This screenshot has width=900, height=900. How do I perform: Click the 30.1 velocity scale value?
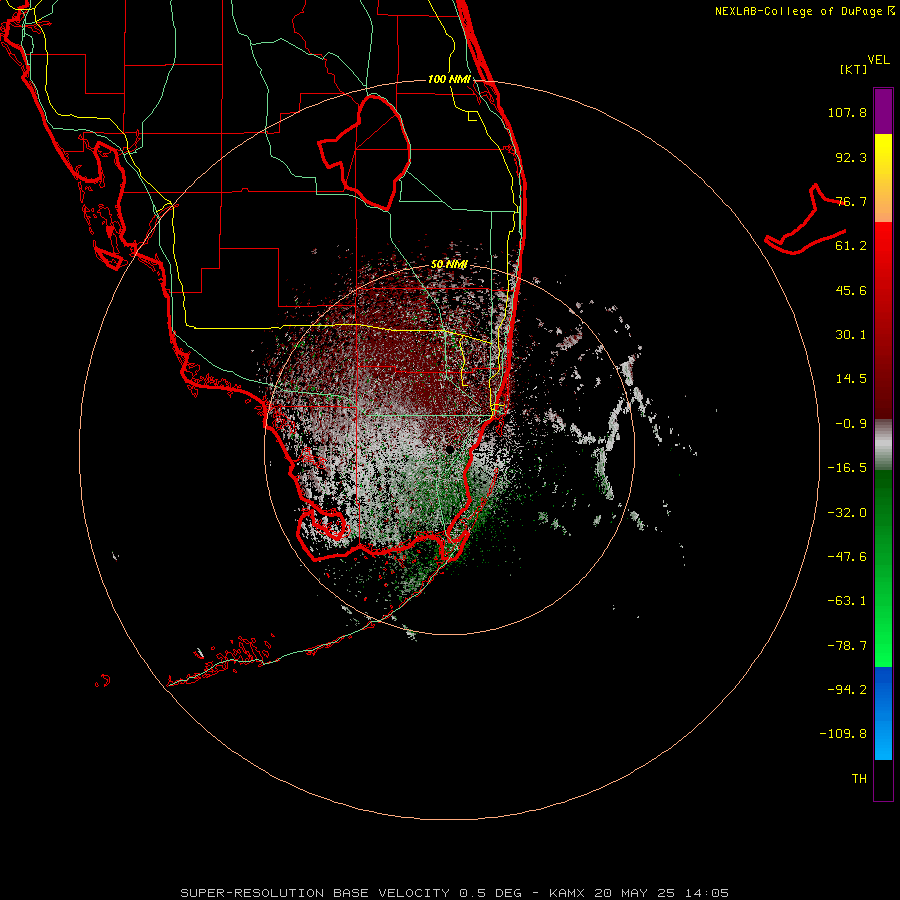851,335
